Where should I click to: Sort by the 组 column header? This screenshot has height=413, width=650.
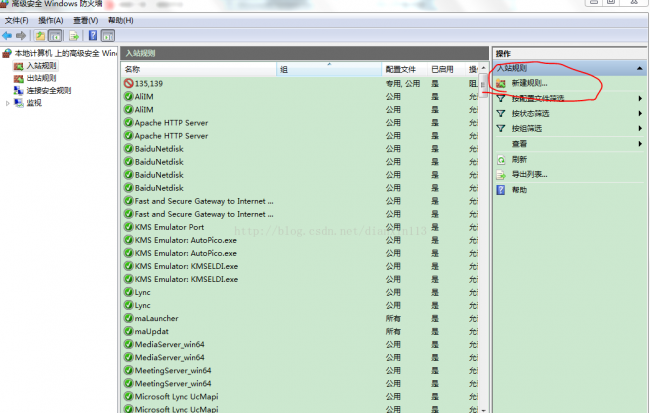pyautogui.click(x=329, y=69)
